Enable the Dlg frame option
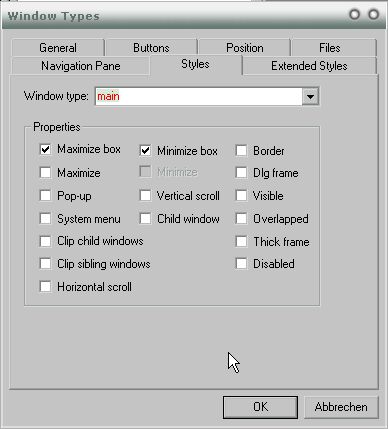Screen dimensions: 388x429 (241, 173)
